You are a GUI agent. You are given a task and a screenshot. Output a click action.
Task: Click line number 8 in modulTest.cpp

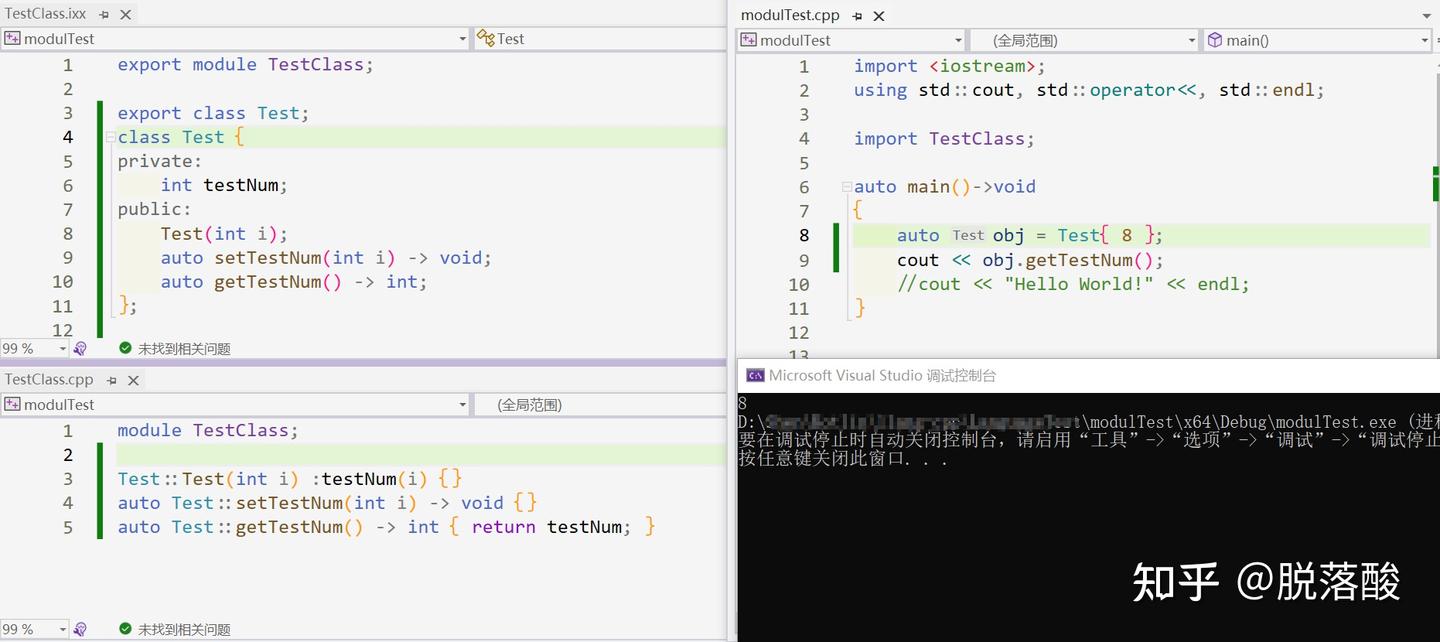coord(804,236)
